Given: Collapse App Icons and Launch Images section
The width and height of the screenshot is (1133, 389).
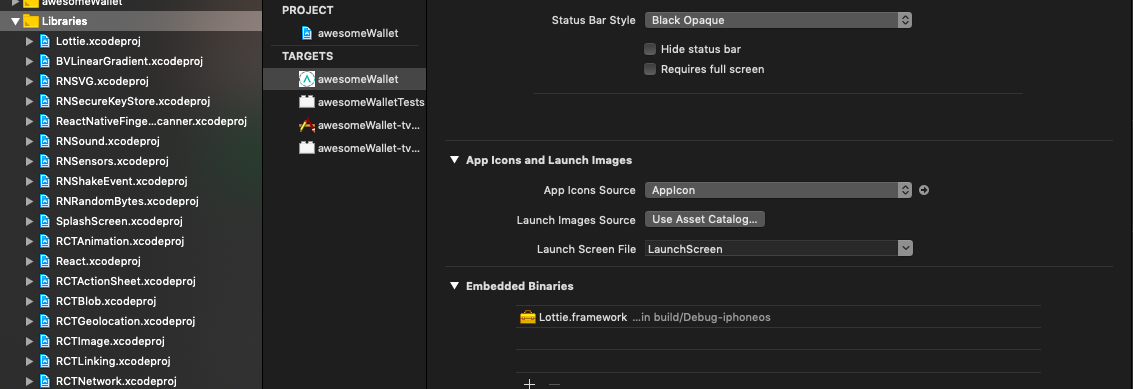Looking at the screenshot, I should 455,160.
